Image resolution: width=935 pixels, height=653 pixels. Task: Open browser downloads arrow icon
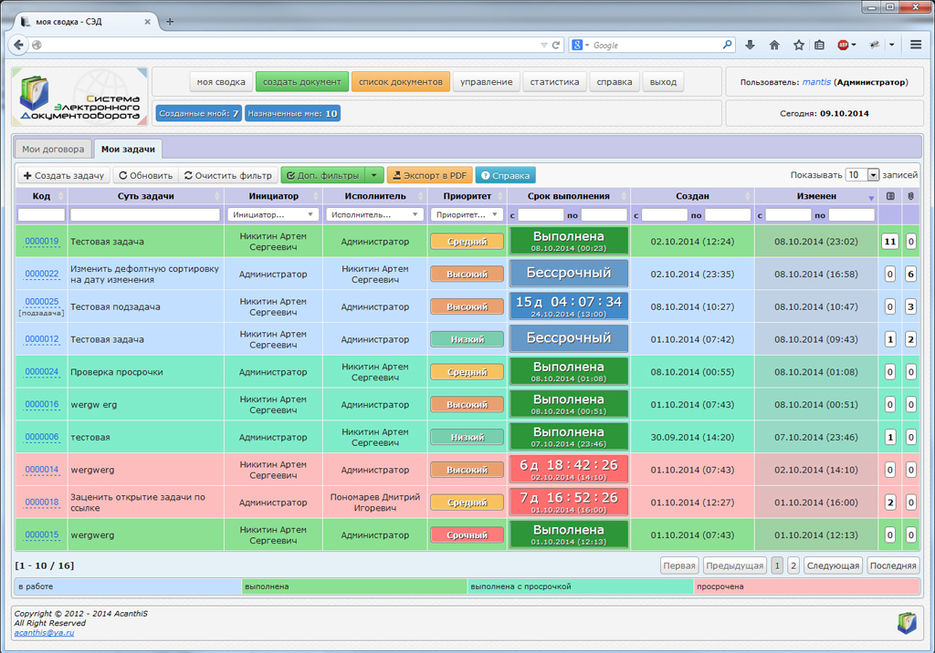coord(750,45)
